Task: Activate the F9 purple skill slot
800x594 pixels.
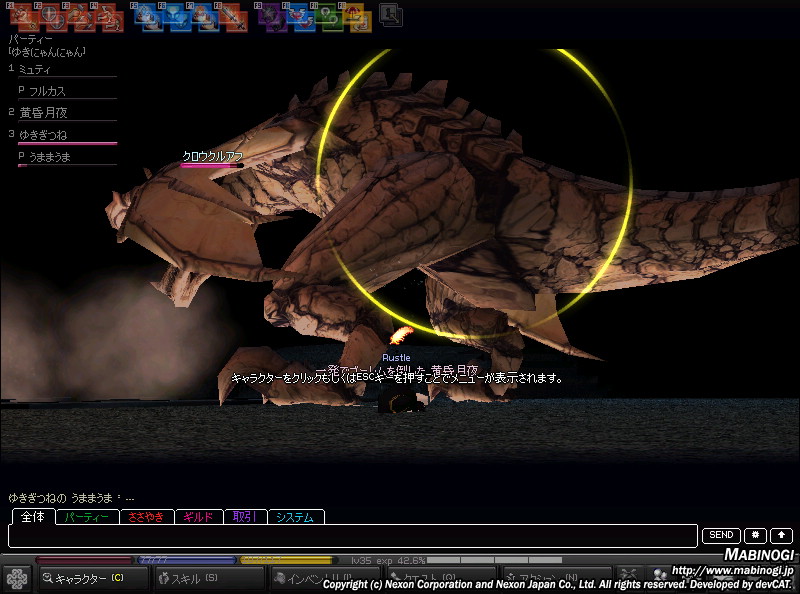Action: tap(273, 17)
